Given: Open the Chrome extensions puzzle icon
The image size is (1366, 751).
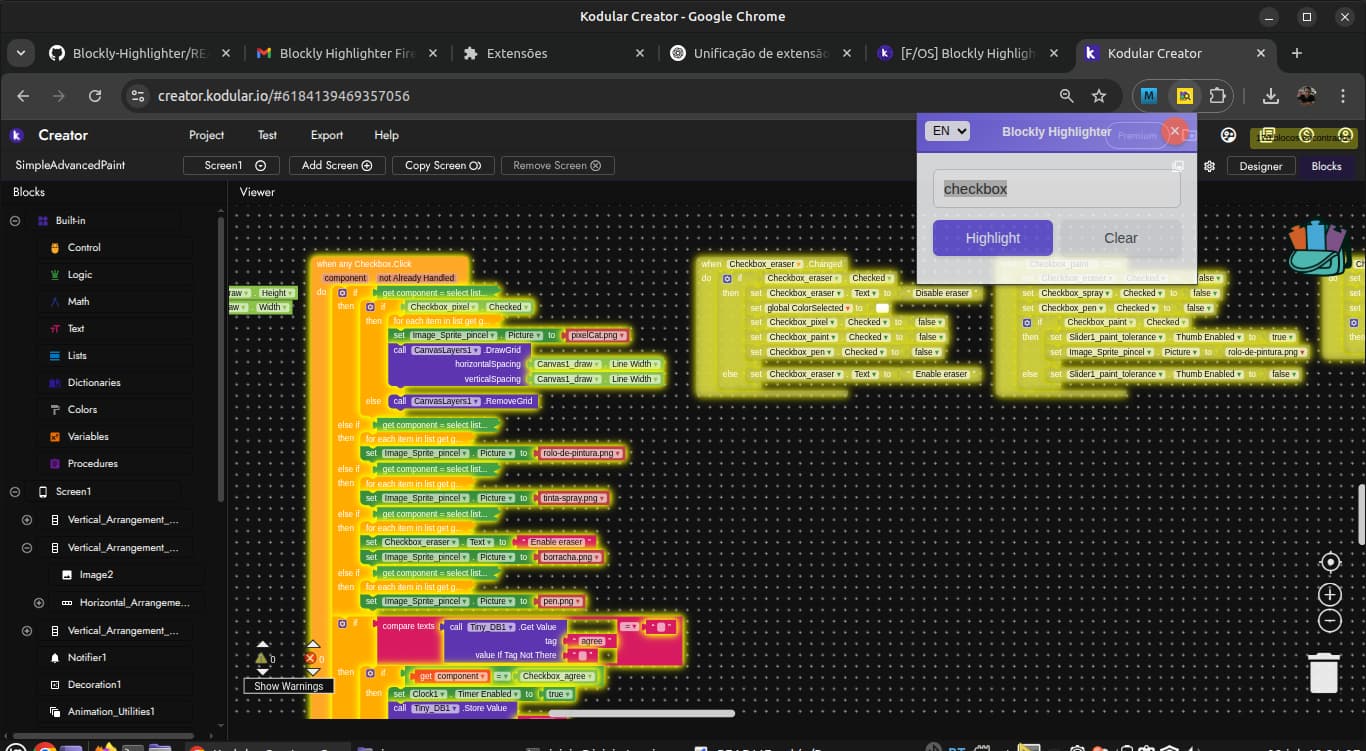Looking at the screenshot, I should point(1217,96).
